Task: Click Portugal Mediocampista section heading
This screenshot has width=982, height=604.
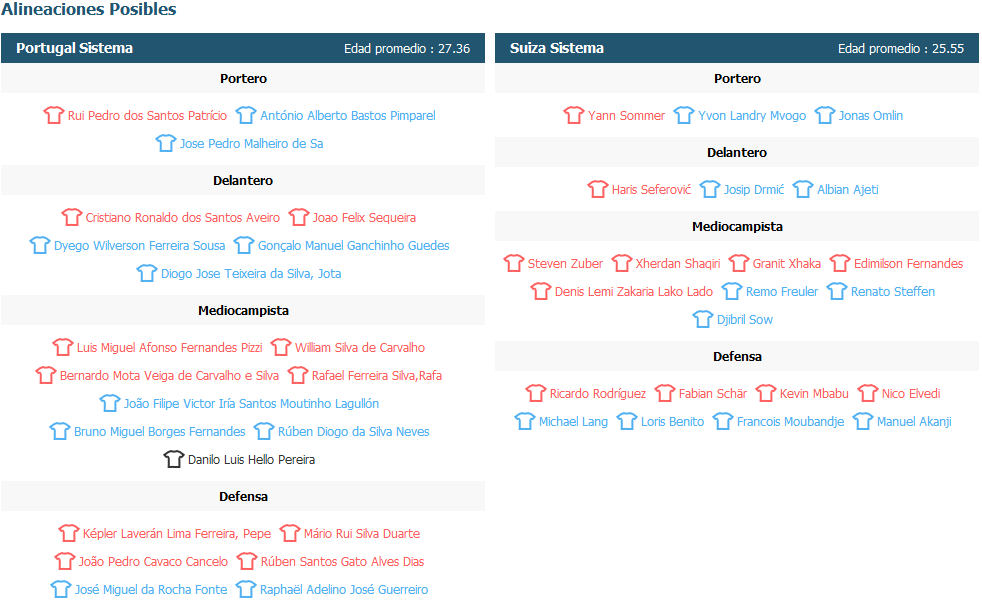Action: coord(243,310)
